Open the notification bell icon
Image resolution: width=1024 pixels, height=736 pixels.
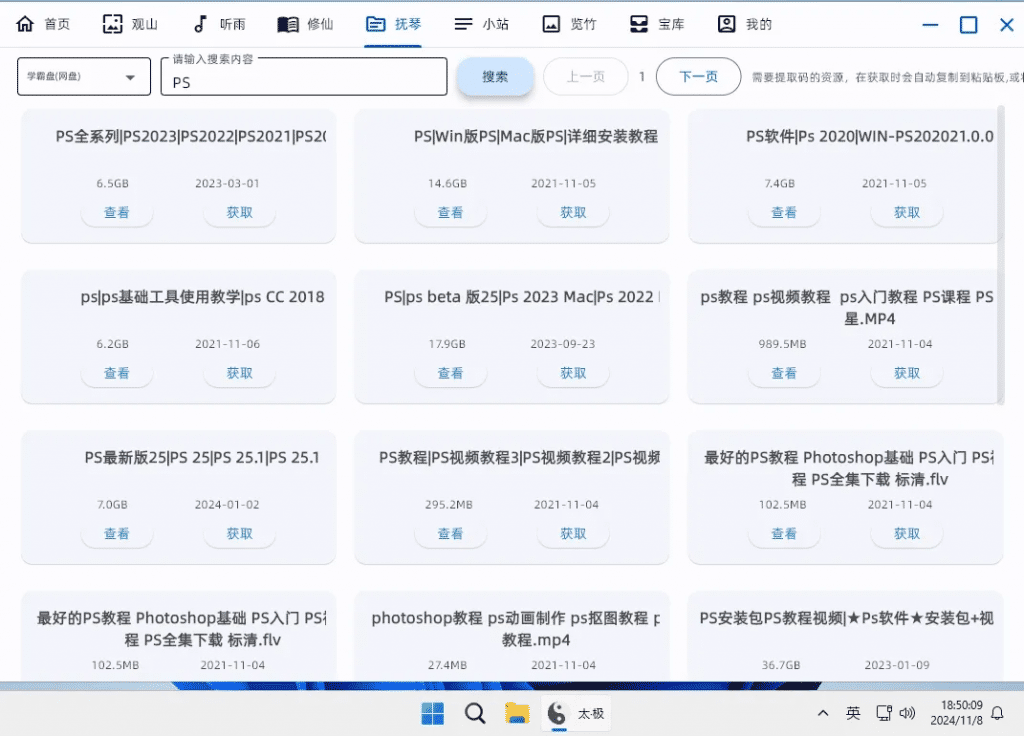click(997, 713)
